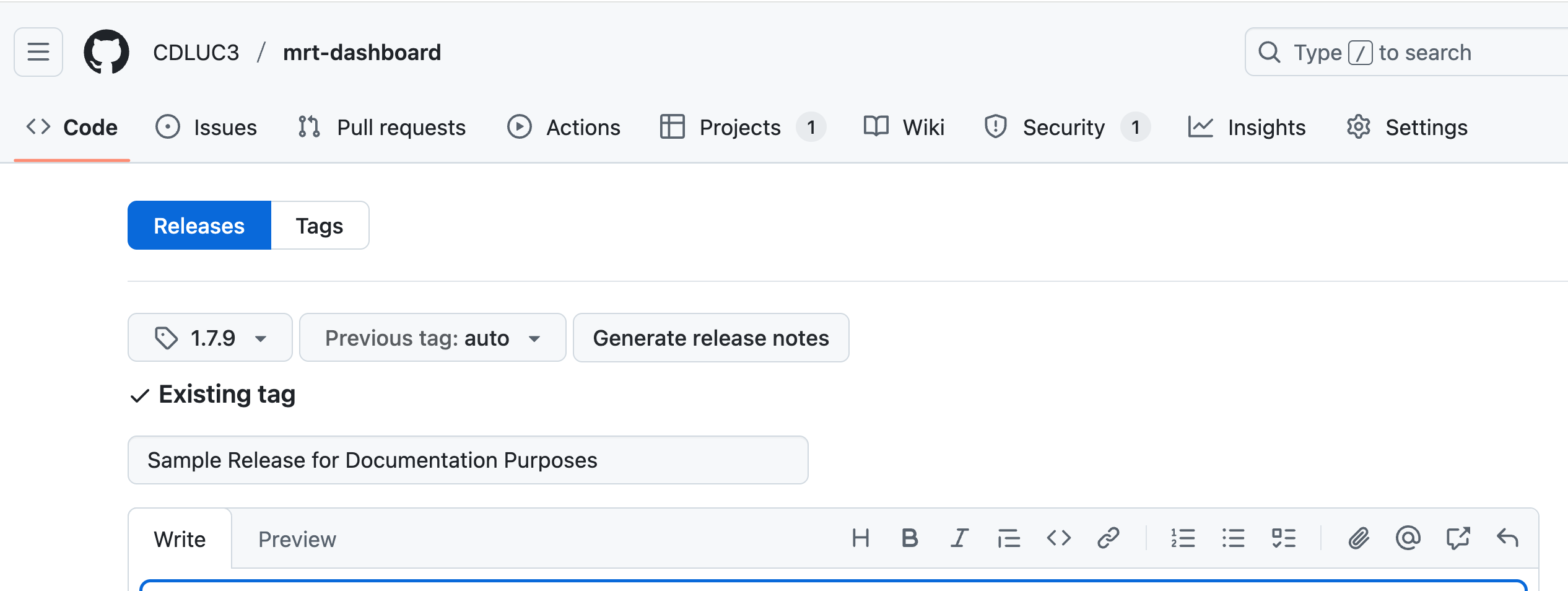1568x591 pixels.
Task: Insert a link with the chain icon
Action: click(x=1108, y=538)
